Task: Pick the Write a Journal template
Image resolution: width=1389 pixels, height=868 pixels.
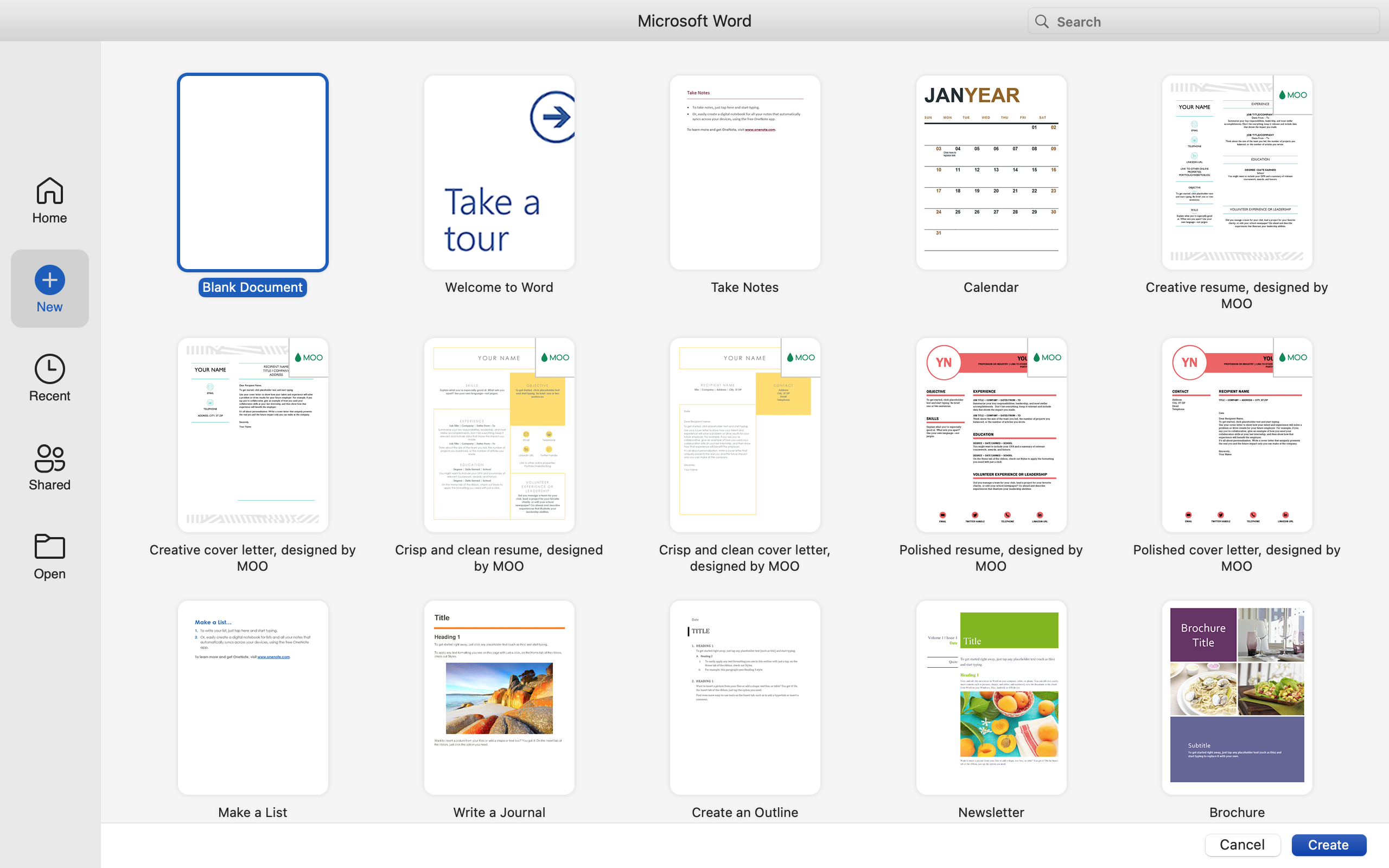Action: 499,698
